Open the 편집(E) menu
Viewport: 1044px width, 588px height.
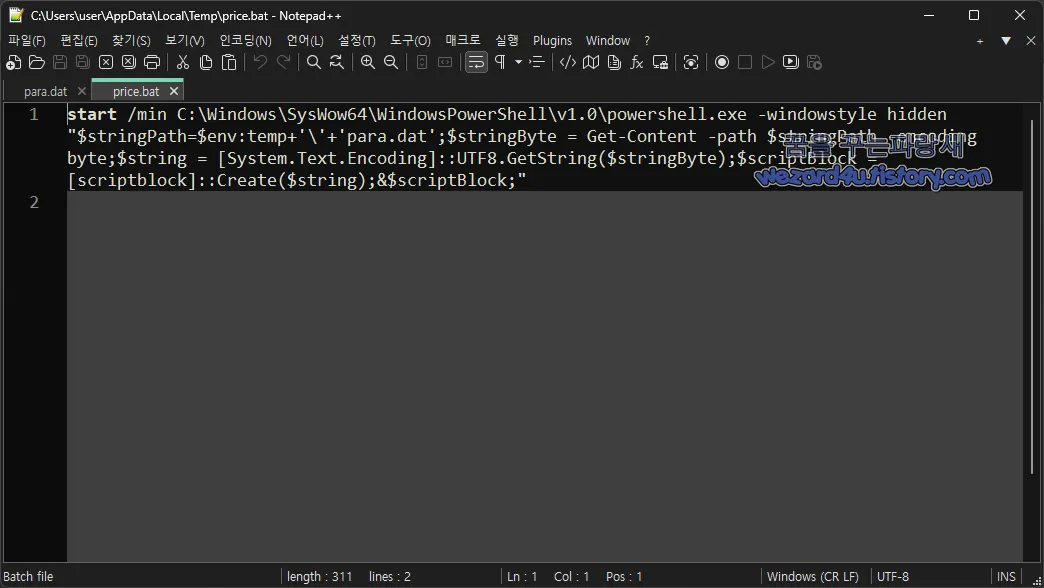click(x=79, y=41)
